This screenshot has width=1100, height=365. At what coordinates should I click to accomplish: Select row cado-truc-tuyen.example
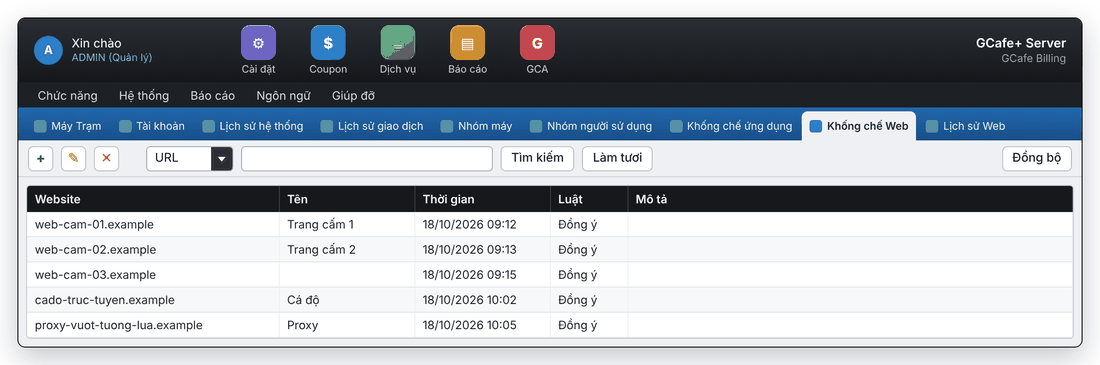[x=550, y=300]
